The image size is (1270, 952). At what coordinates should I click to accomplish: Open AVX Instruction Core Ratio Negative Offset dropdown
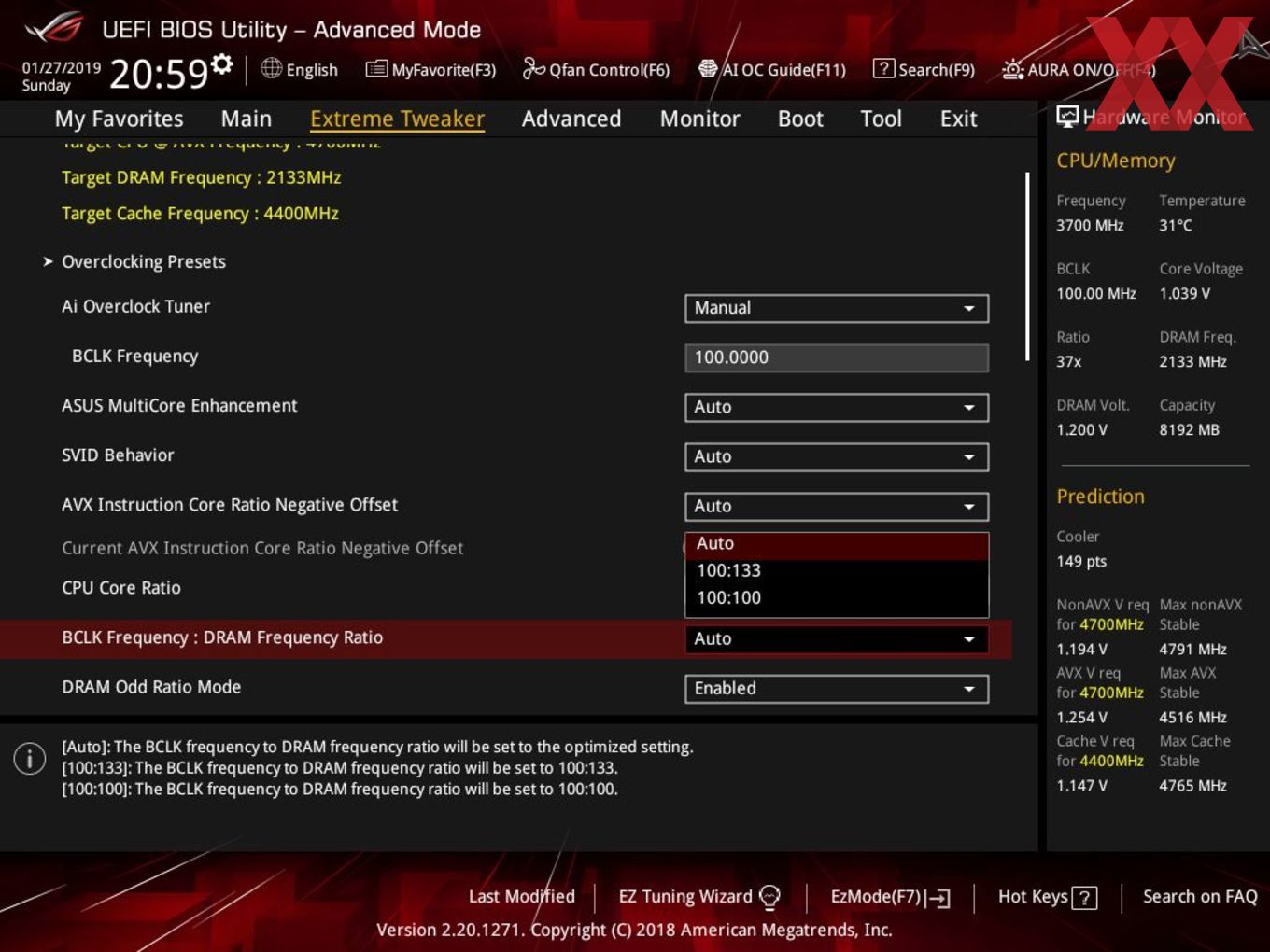click(x=837, y=506)
